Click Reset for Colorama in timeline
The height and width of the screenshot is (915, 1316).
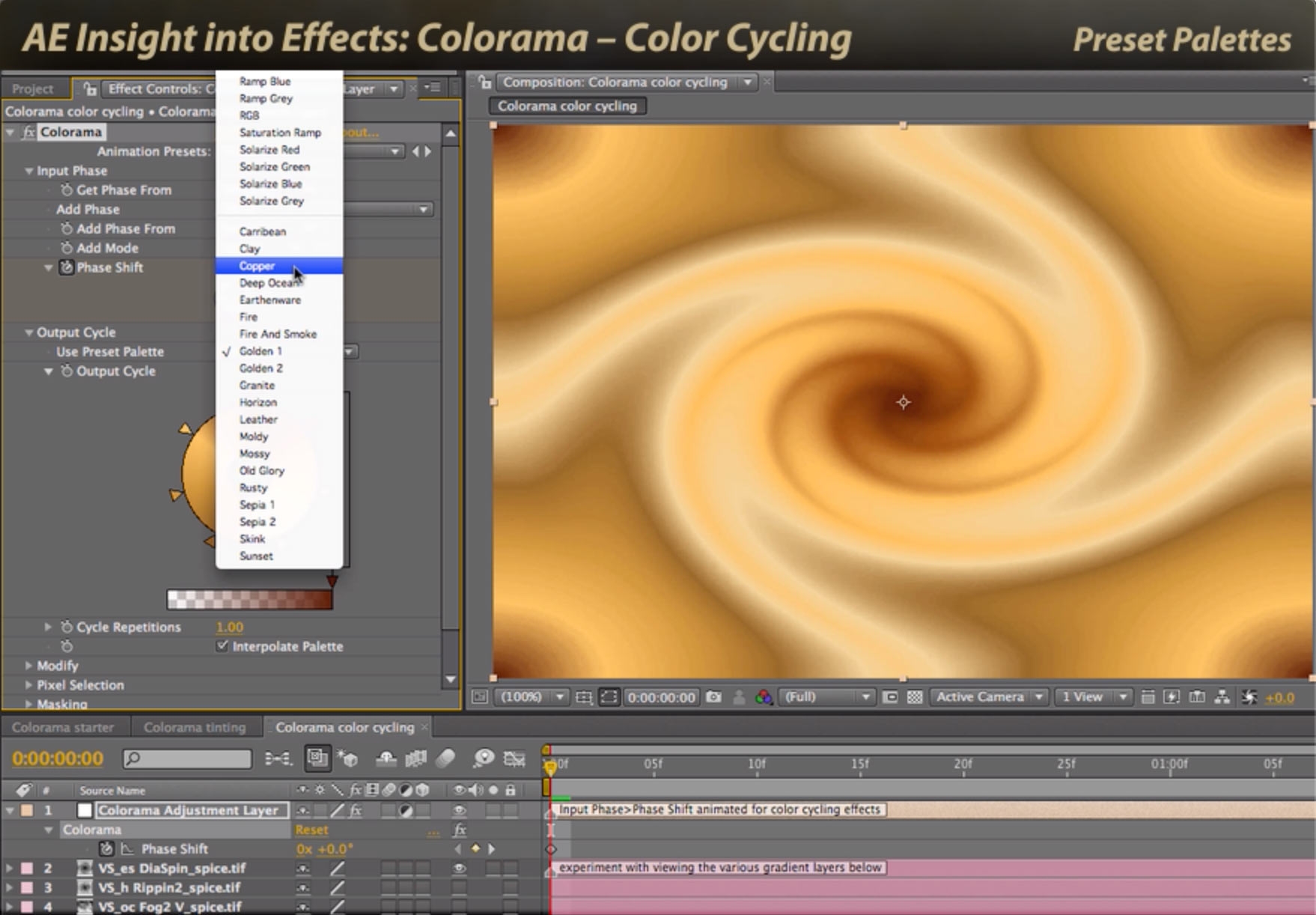[311, 830]
